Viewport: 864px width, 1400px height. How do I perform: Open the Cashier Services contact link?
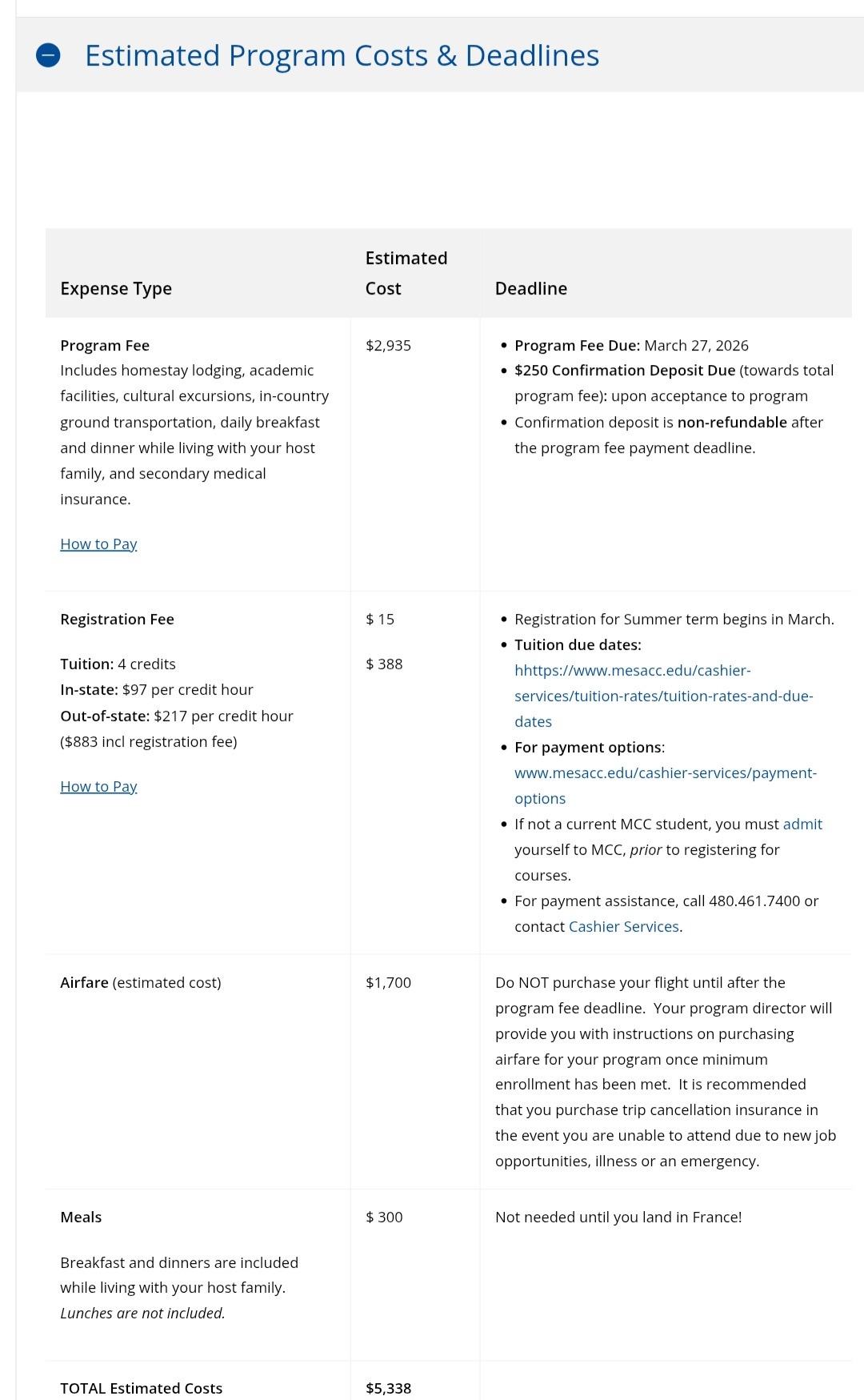pos(623,927)
